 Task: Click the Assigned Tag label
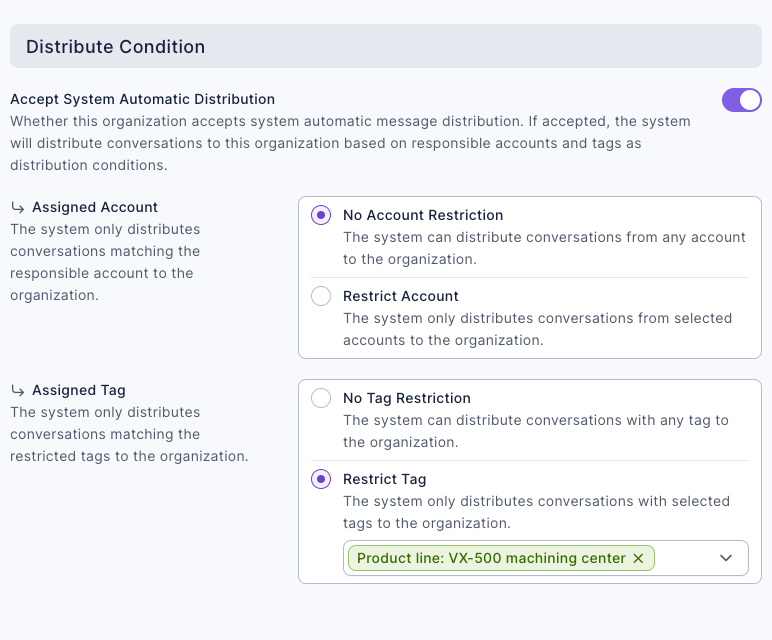click(x=79, y=390)
